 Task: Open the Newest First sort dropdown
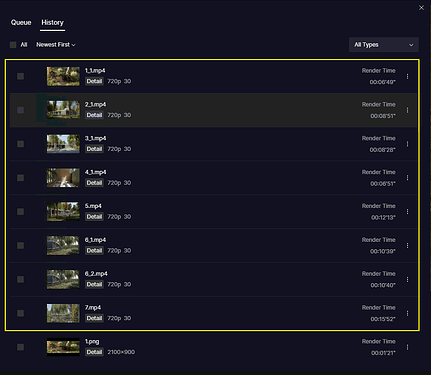click(x=56, y=45)
